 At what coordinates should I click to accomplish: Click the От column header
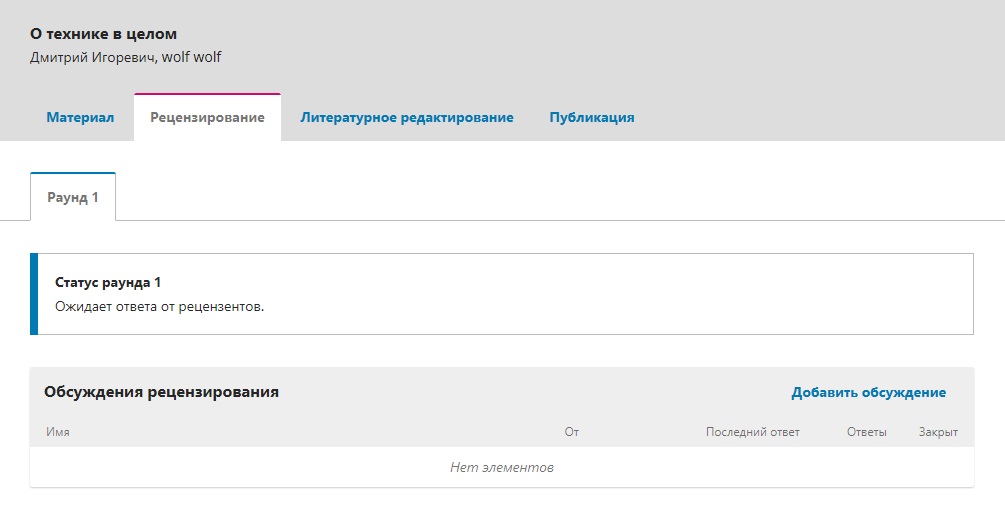click(x=572, y=432)
